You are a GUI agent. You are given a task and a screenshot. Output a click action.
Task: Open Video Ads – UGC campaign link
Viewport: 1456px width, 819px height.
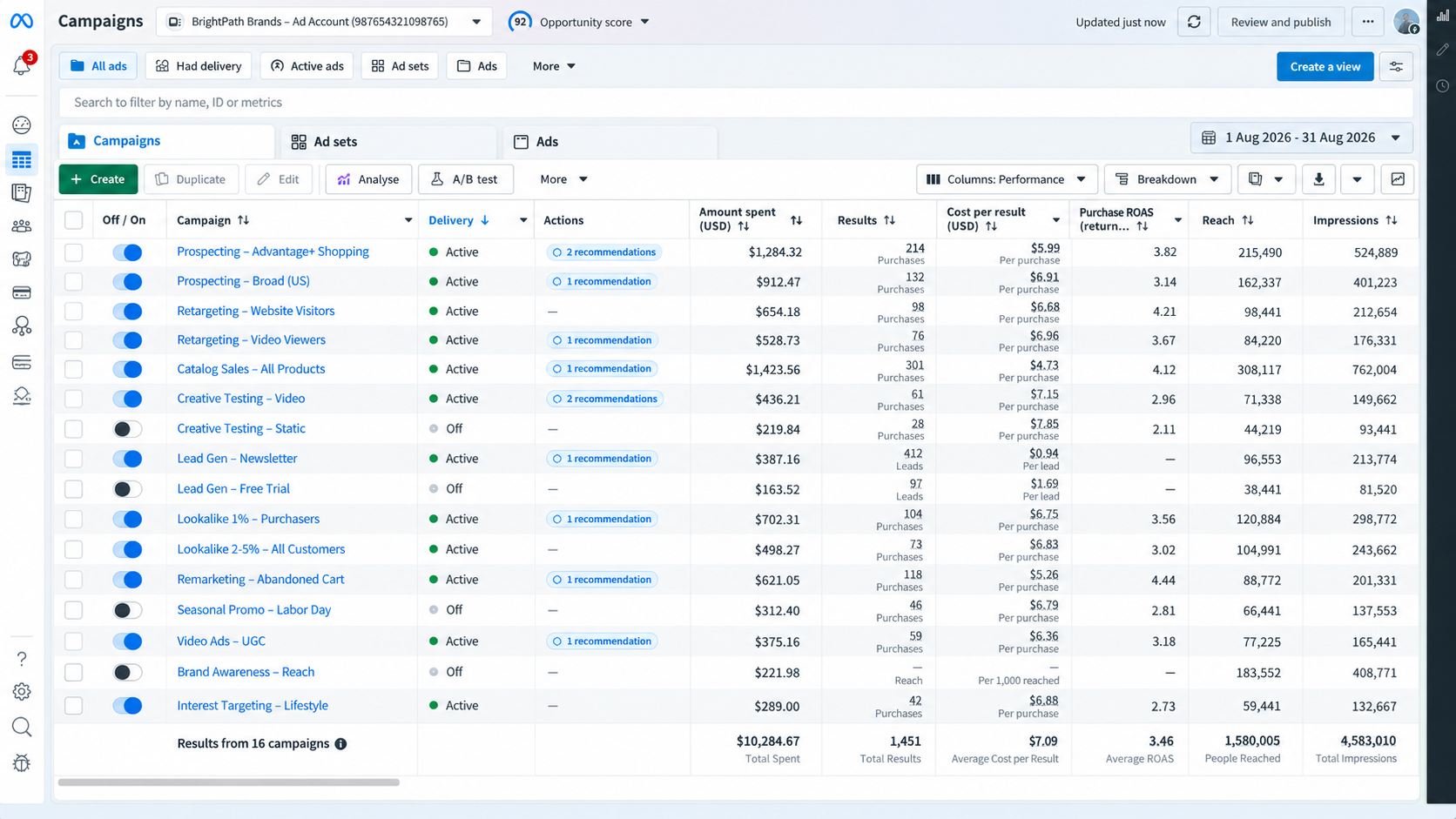[221, 641]
